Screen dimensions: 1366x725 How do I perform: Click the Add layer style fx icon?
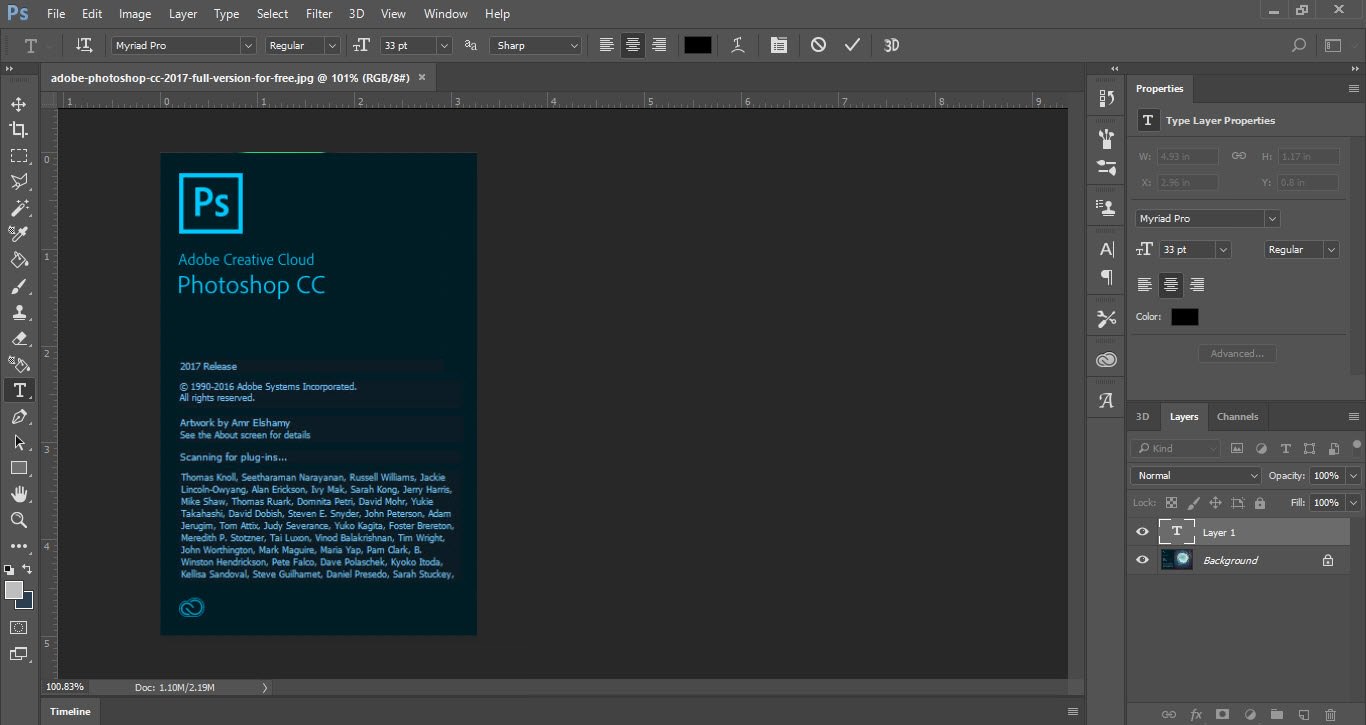click(1195, 715)
